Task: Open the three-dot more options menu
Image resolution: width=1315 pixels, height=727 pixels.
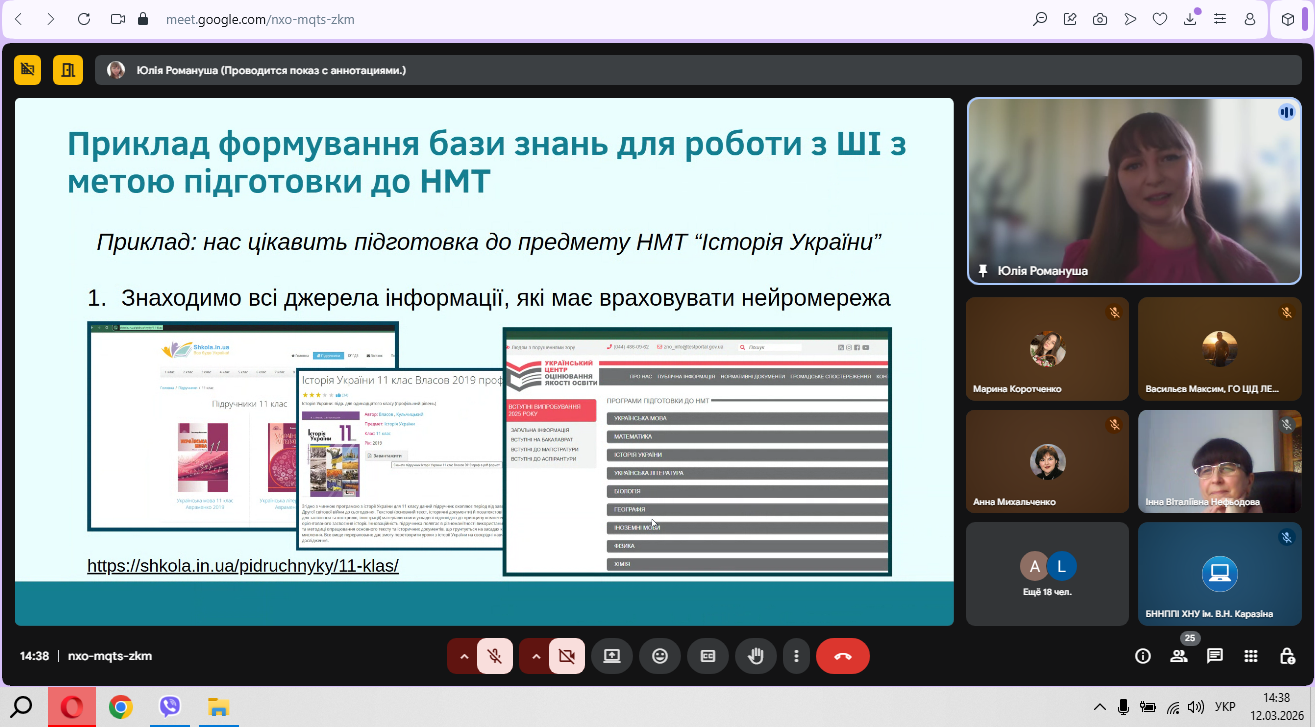Action: tap(796, 656)
